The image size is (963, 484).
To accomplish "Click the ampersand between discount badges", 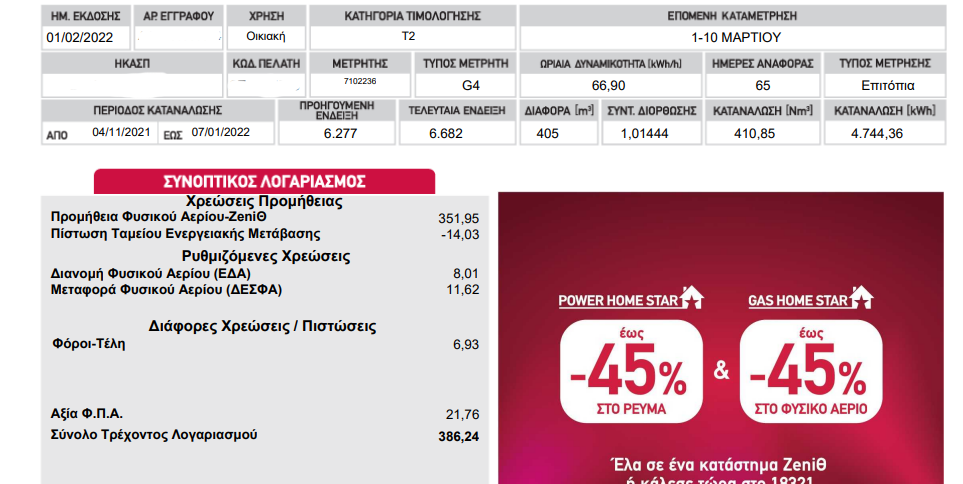I will [722, 370].
